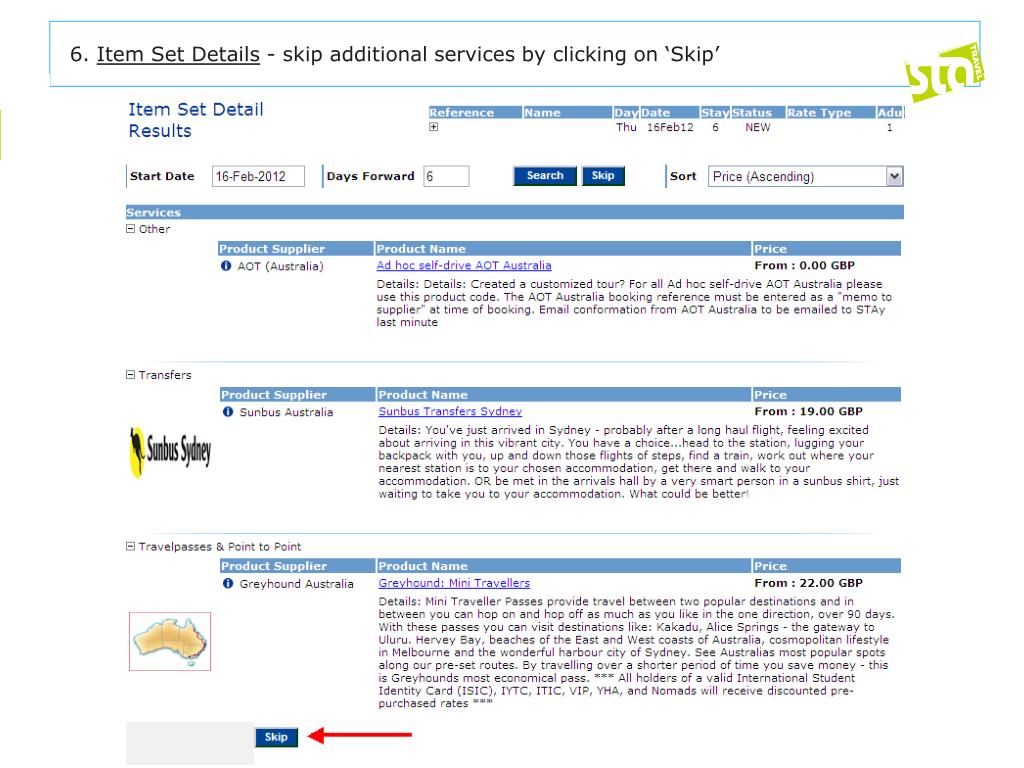The image size is (1024, 768).
Task: Click the Start Date field 16-Feb-2012
Action: tap(258, 176)
